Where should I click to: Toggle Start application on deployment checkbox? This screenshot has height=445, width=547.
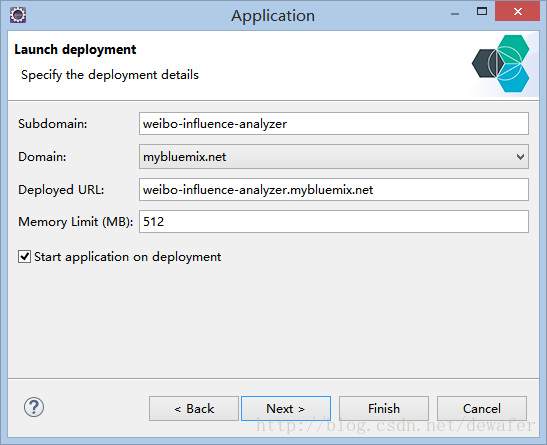[x=24, y=257]
